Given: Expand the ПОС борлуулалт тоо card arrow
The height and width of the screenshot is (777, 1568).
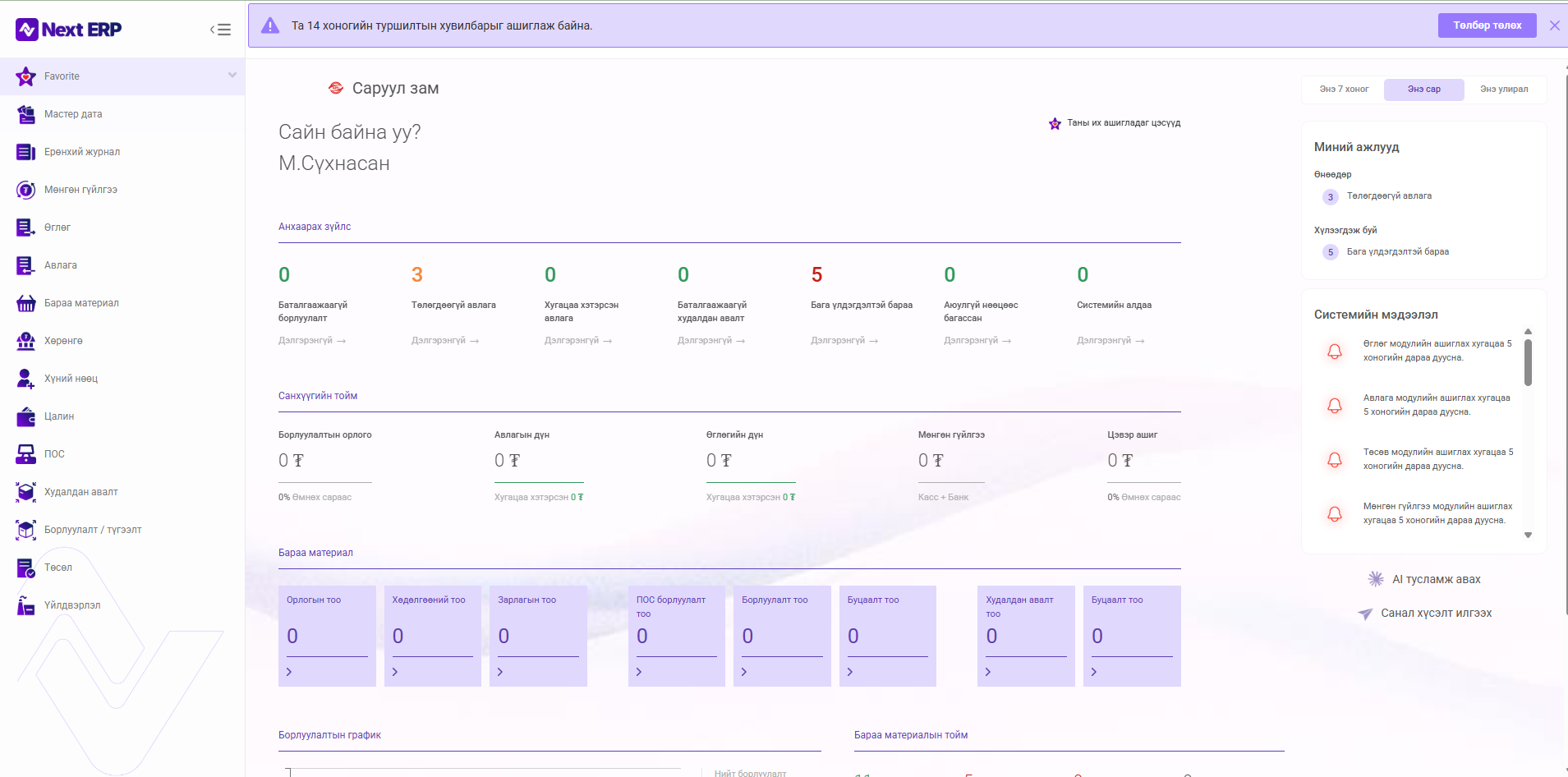Looking at the screenshot, I should click(639, 672).
